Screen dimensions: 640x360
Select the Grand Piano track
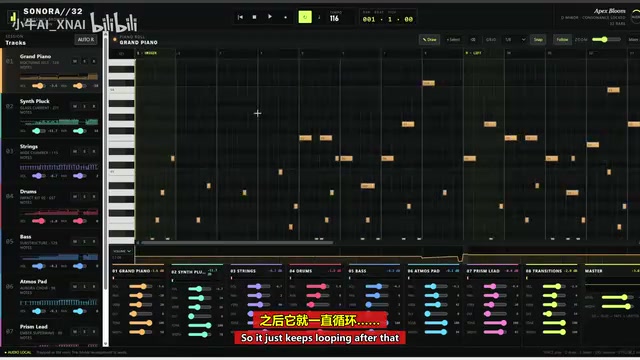[51, 70]
